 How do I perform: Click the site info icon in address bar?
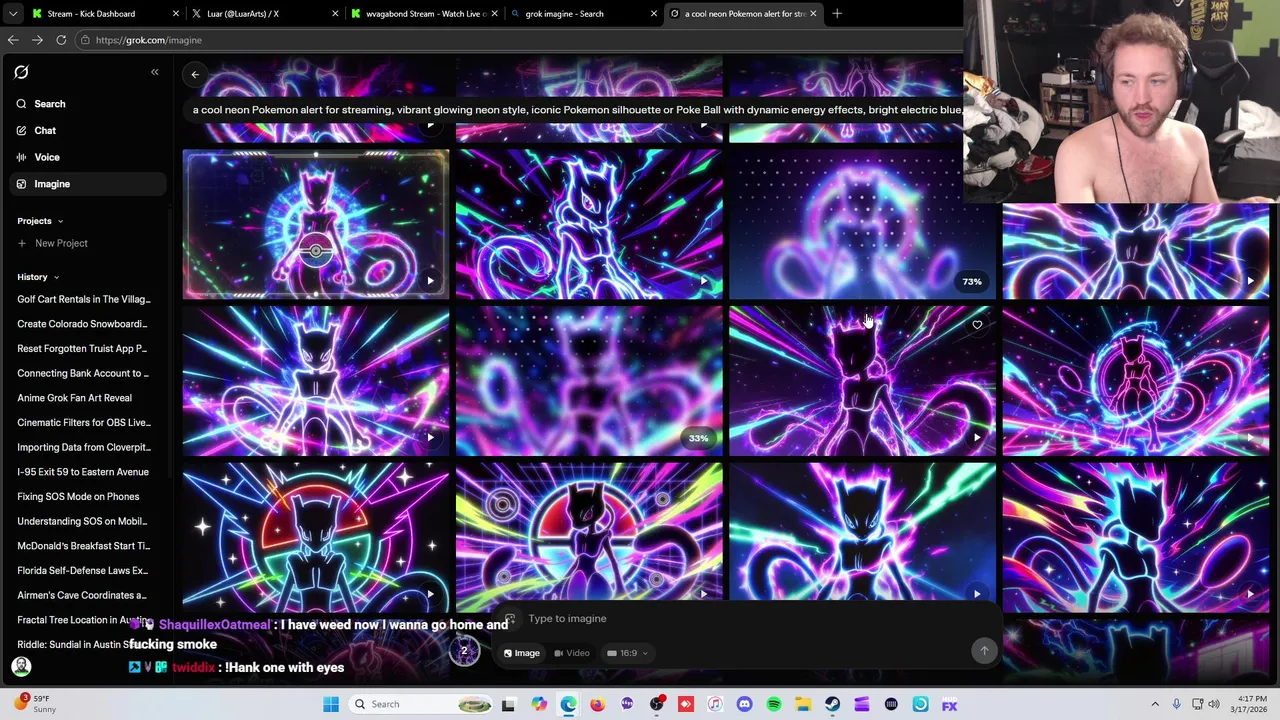click(86, 40)
